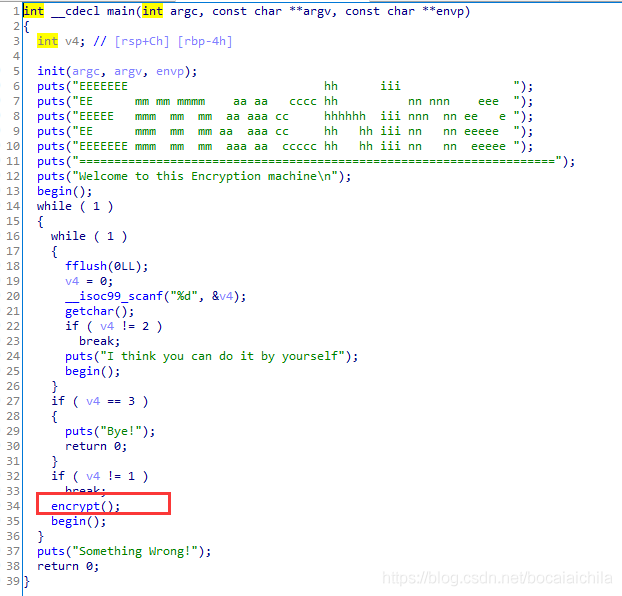Click the begin() call on line 13
The height and width of the screenshot is (596, 622).
(65, 191)
